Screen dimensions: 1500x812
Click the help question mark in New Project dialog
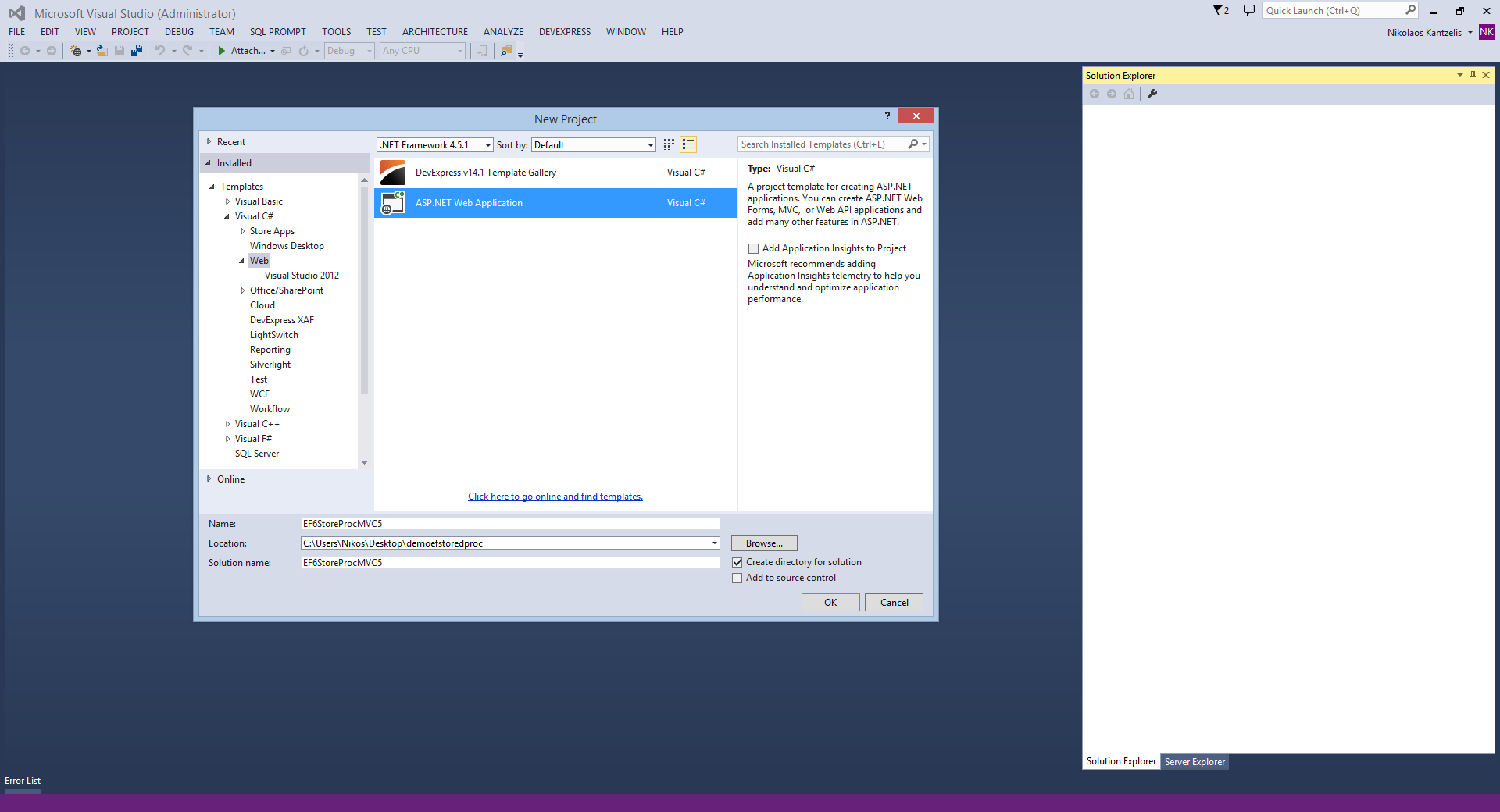(887, 116)
